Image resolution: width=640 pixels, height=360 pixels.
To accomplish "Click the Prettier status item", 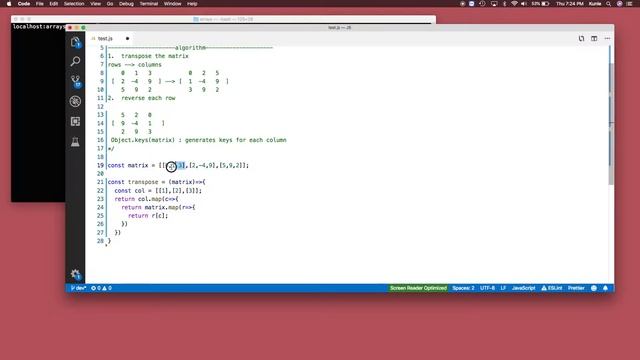I will pos(576,288).
